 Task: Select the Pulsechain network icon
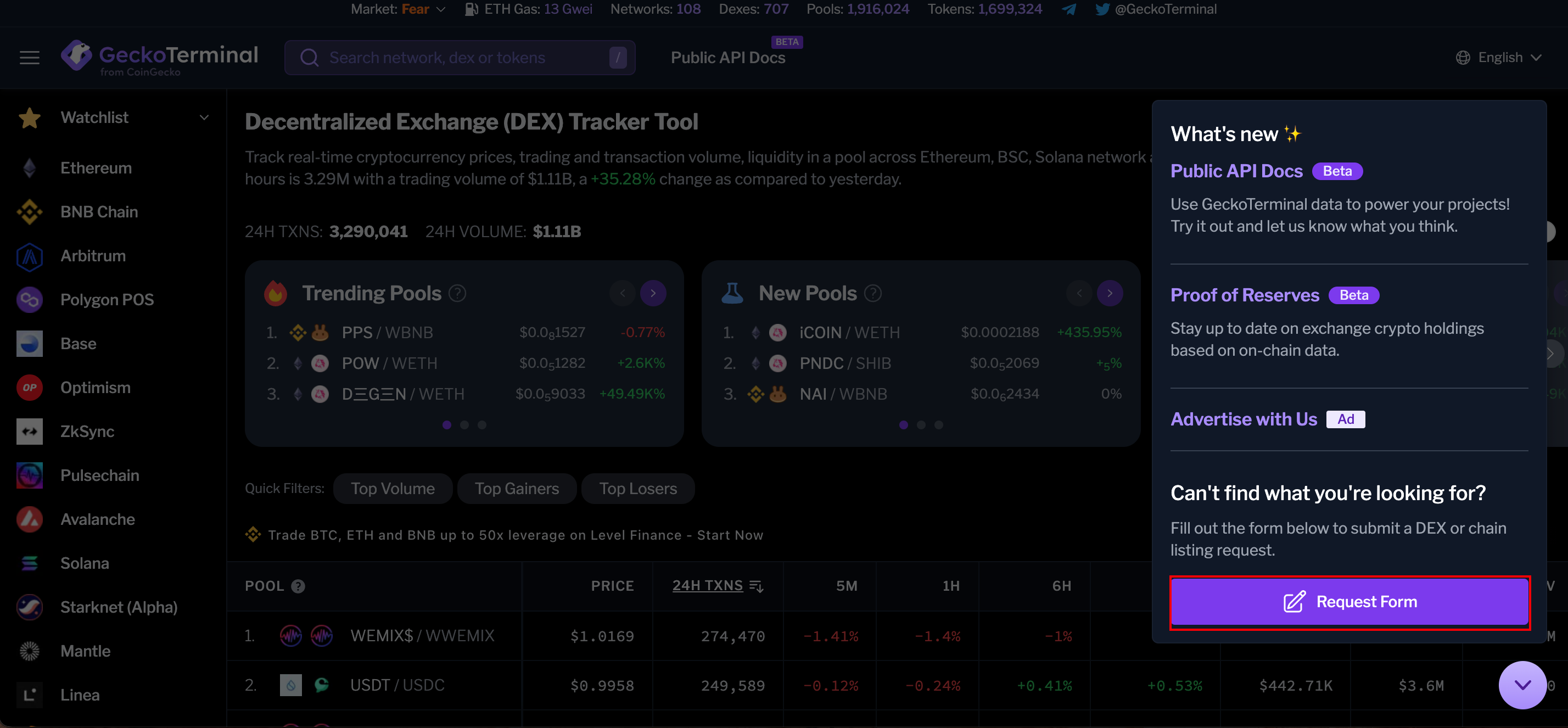pos(29,475)
